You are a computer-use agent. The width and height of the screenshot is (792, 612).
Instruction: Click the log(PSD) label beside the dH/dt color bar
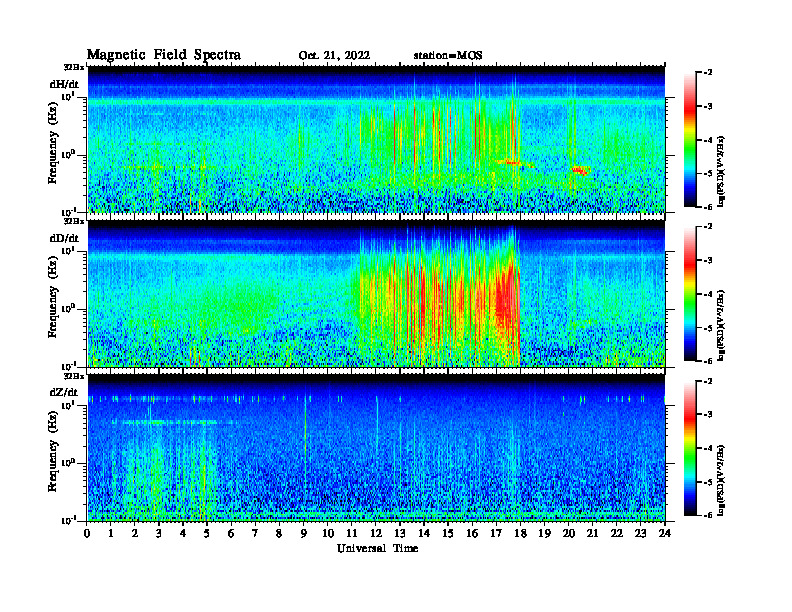point(722,171)
